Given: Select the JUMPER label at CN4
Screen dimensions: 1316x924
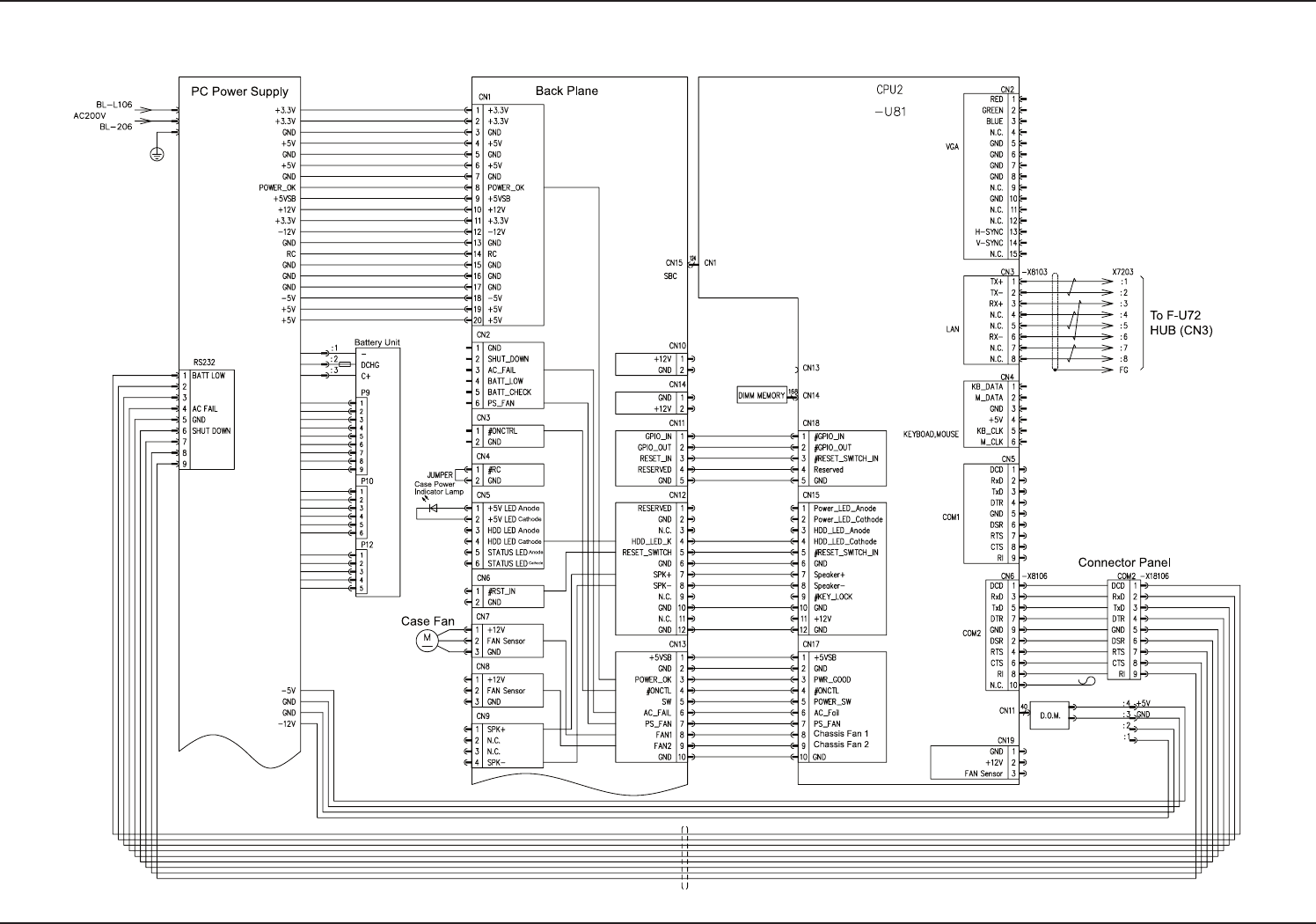Looking at the screenshot, I should [440, 475].
